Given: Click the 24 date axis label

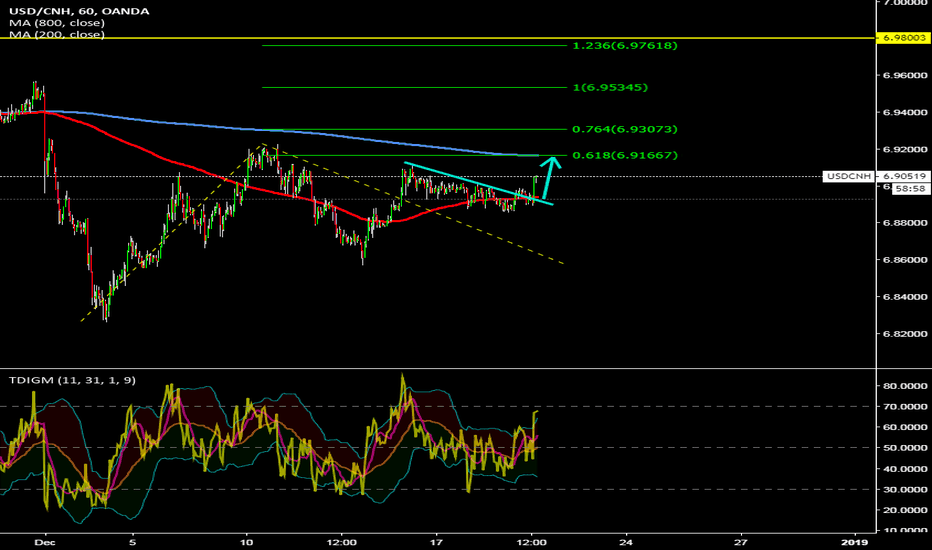Looking at the screenshot, I should click(626, 542).
